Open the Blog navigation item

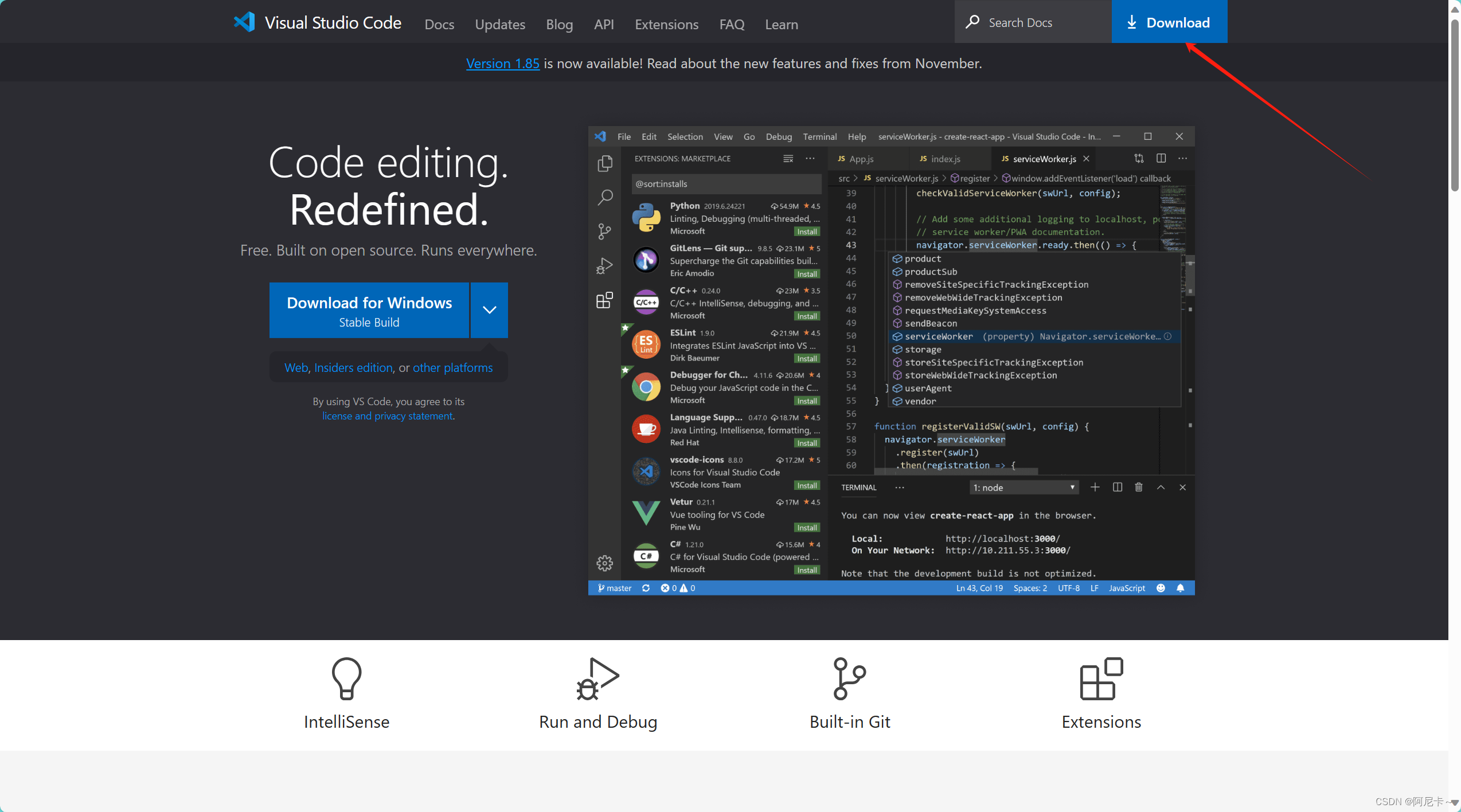coord(560,24)
